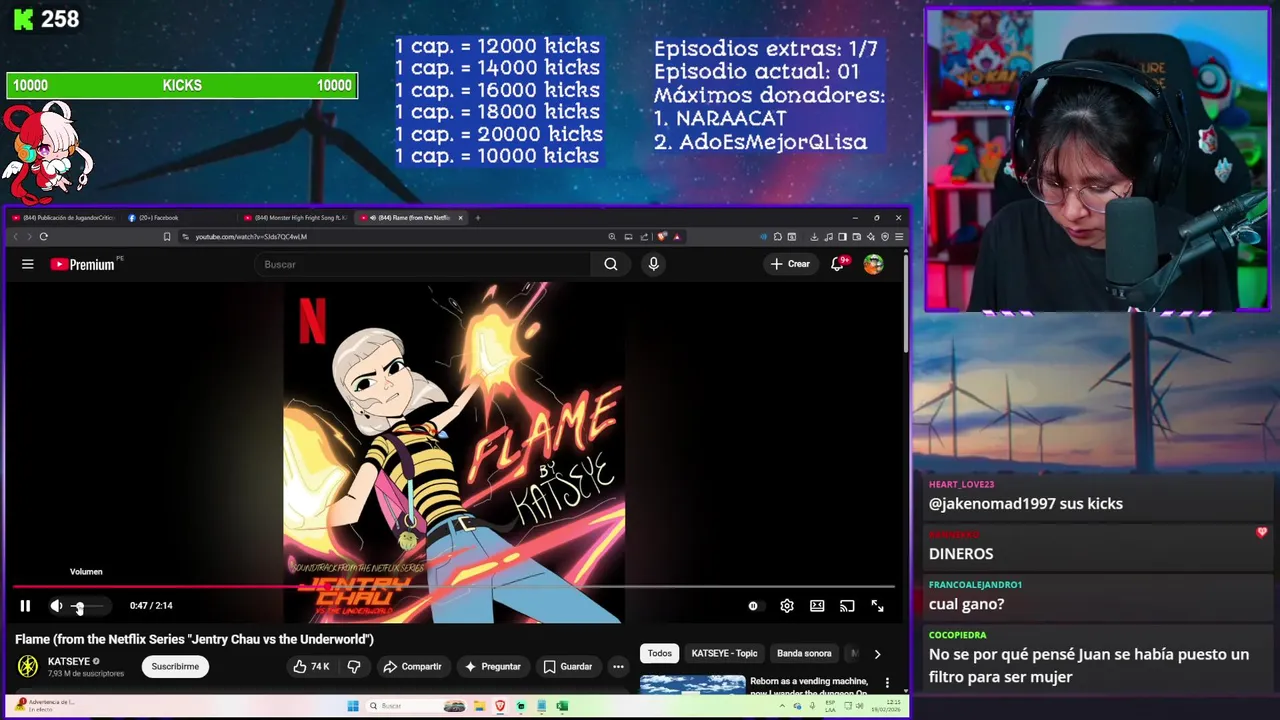
Task: Open the browser downloads icon
Action: pyautogui.click(x=814, y=237)
